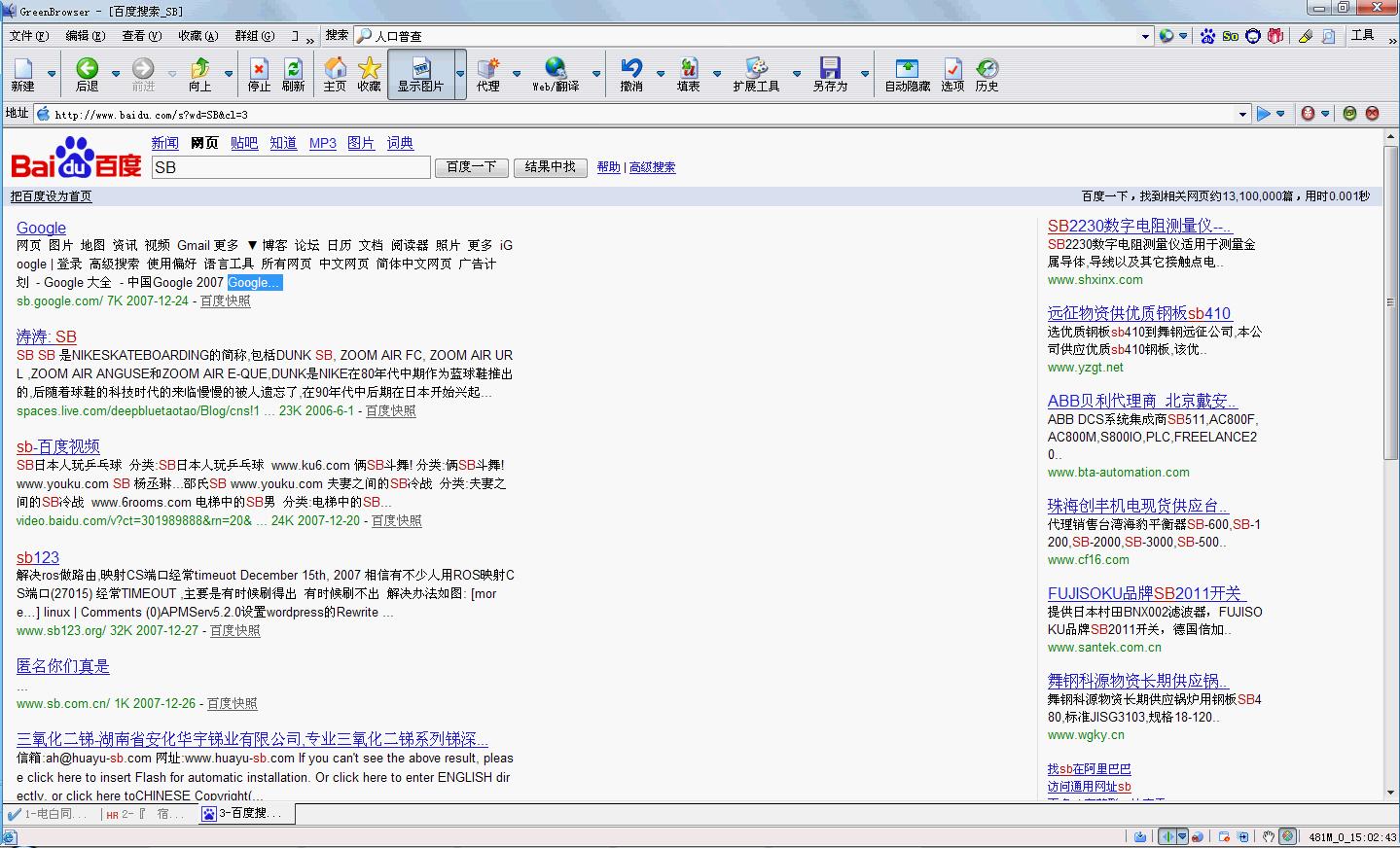This screenshot has width=1400, height=848.
Task: Click the 后退 (Back) toolbar icon
Action: 88,74
